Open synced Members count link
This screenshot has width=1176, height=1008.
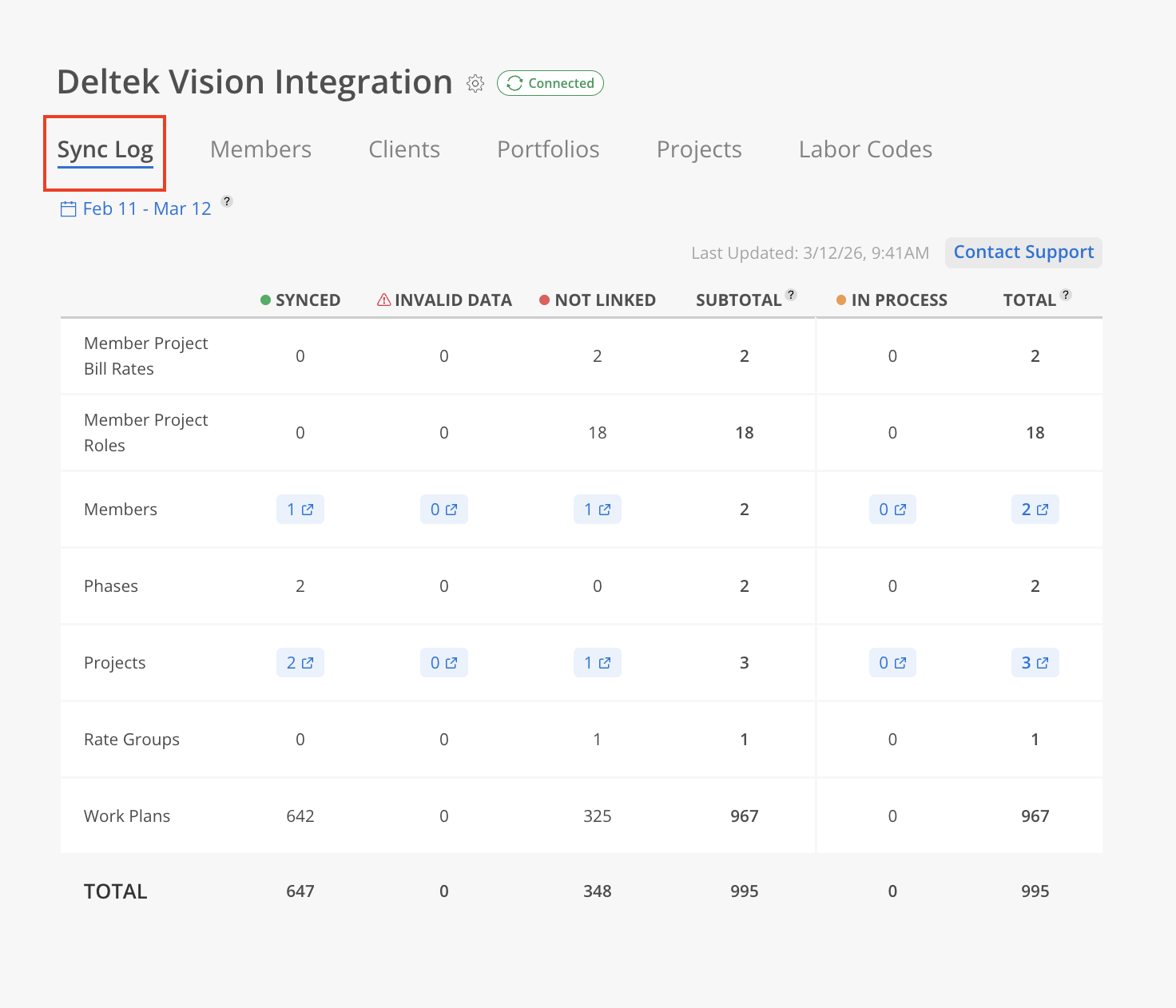click(300, 510)
